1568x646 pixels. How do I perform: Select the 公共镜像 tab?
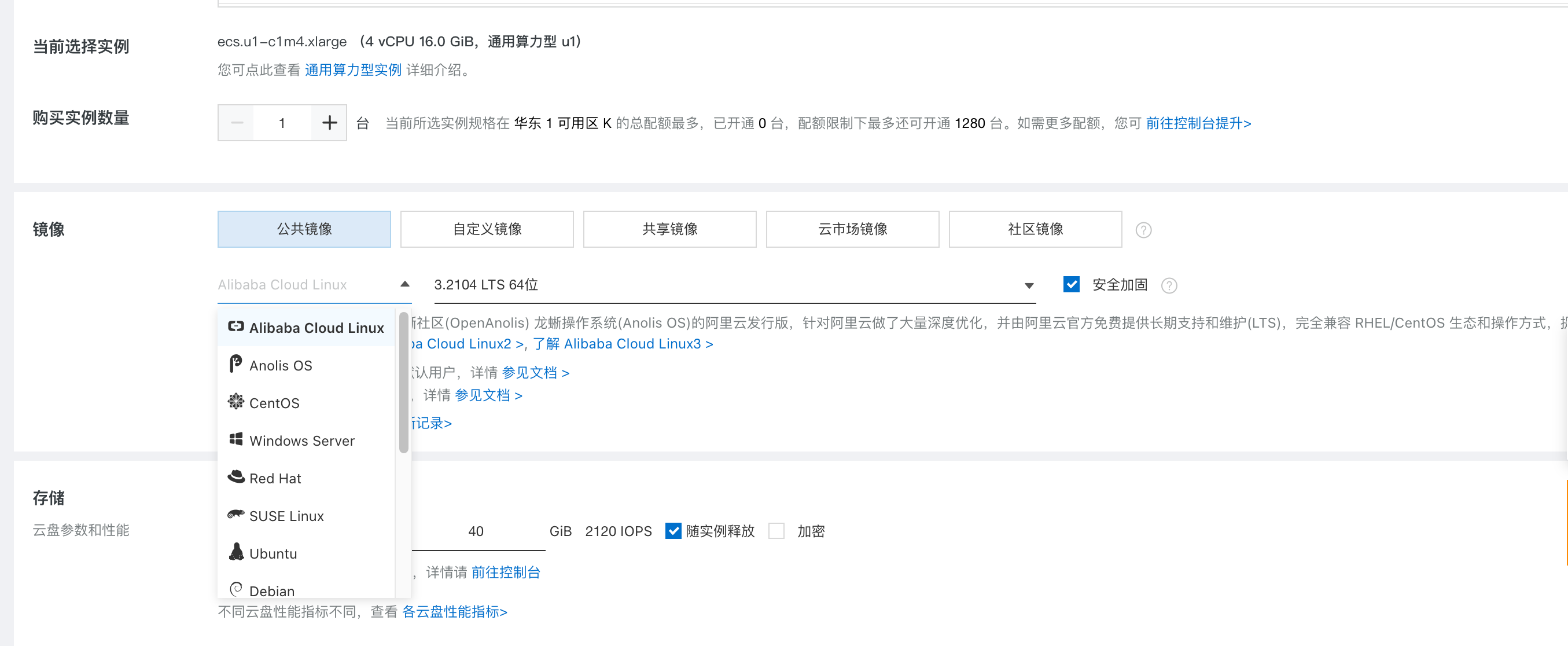click(x=304, y=229)
